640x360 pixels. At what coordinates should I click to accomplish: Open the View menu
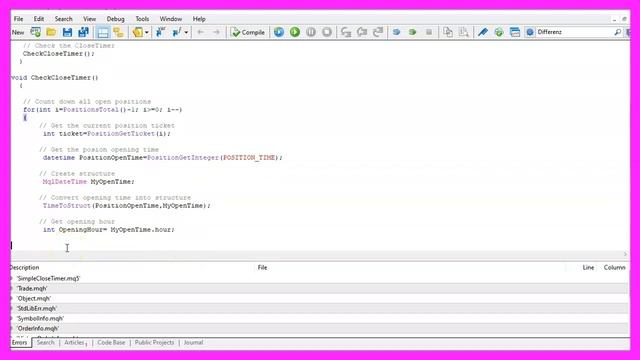(89, 19)
